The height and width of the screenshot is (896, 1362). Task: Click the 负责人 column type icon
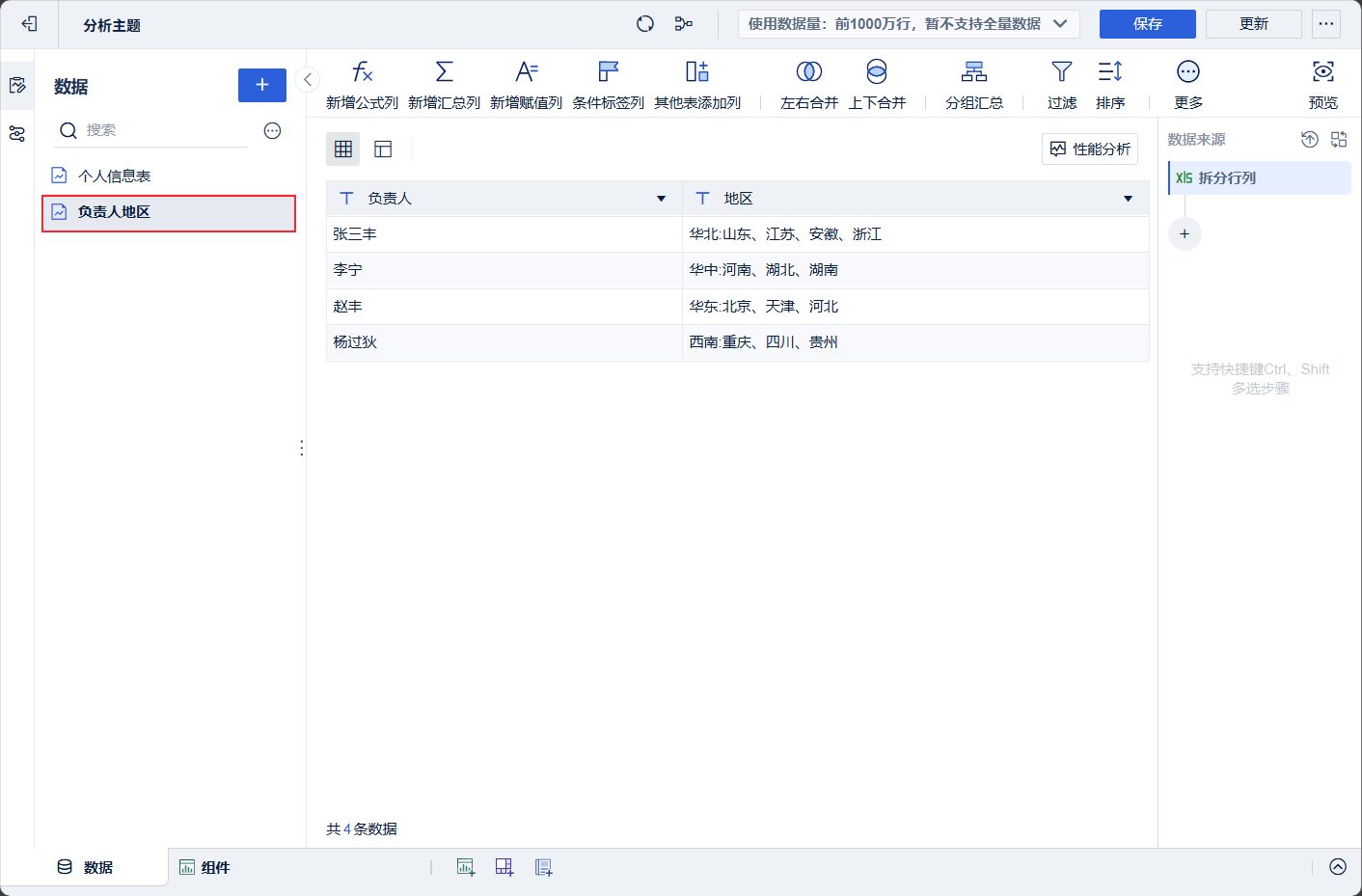point(347,198)
